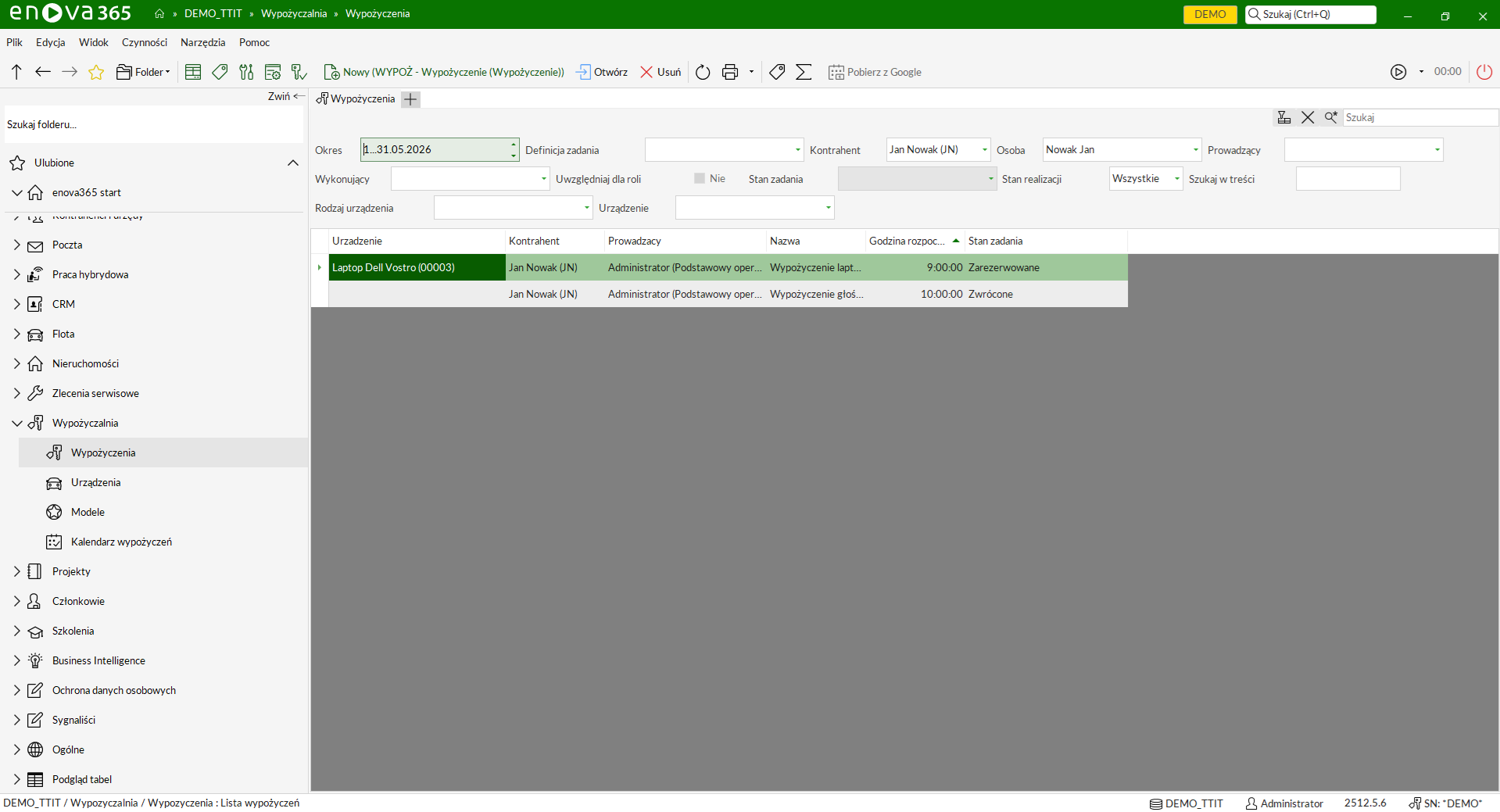The image size is (1500, 812).
Task: Collapse the Ulubione section chevron
Action: click(293, 163)
